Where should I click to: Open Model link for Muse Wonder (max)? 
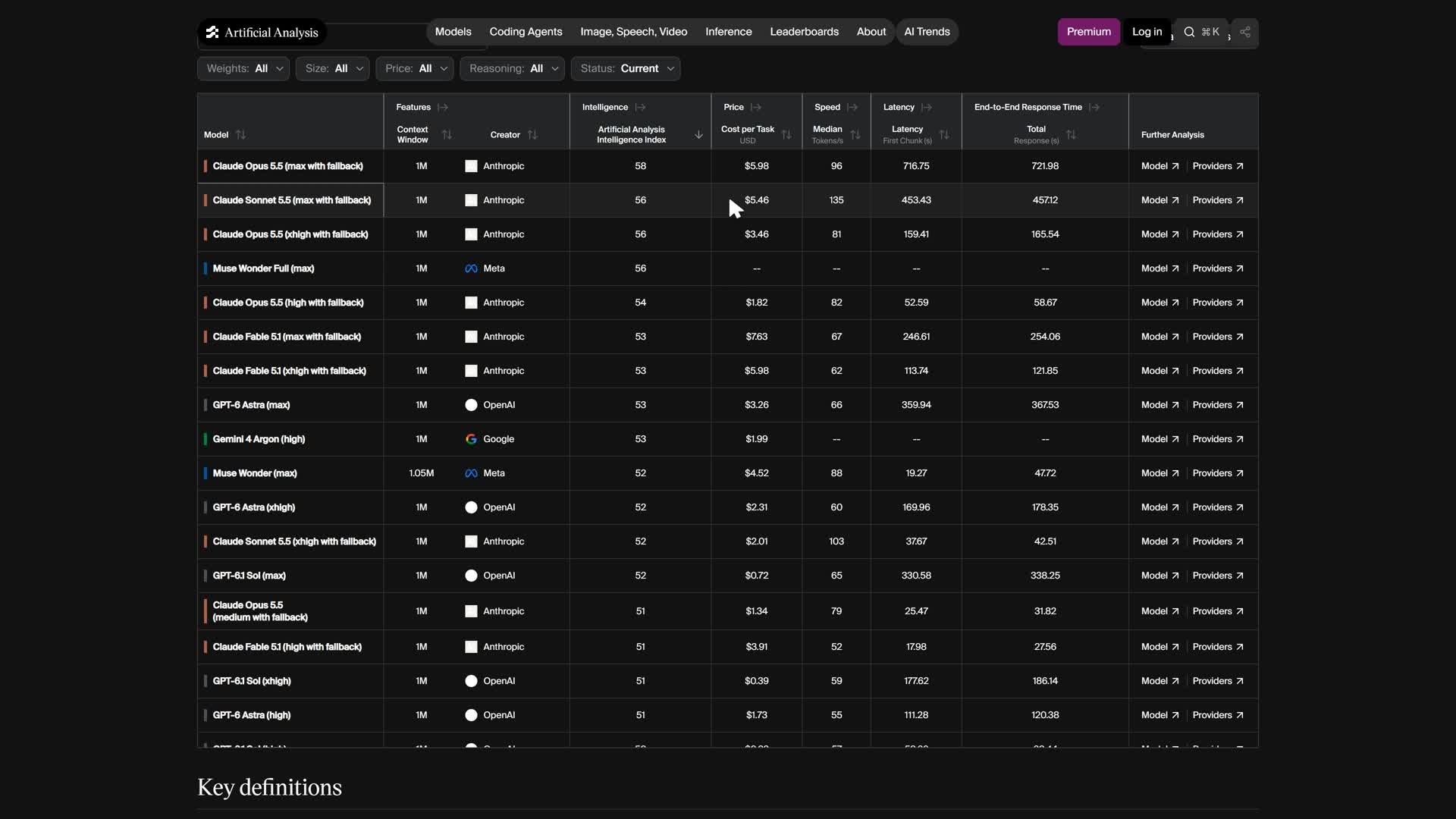pyautogui.click(x=1159, y=473)
